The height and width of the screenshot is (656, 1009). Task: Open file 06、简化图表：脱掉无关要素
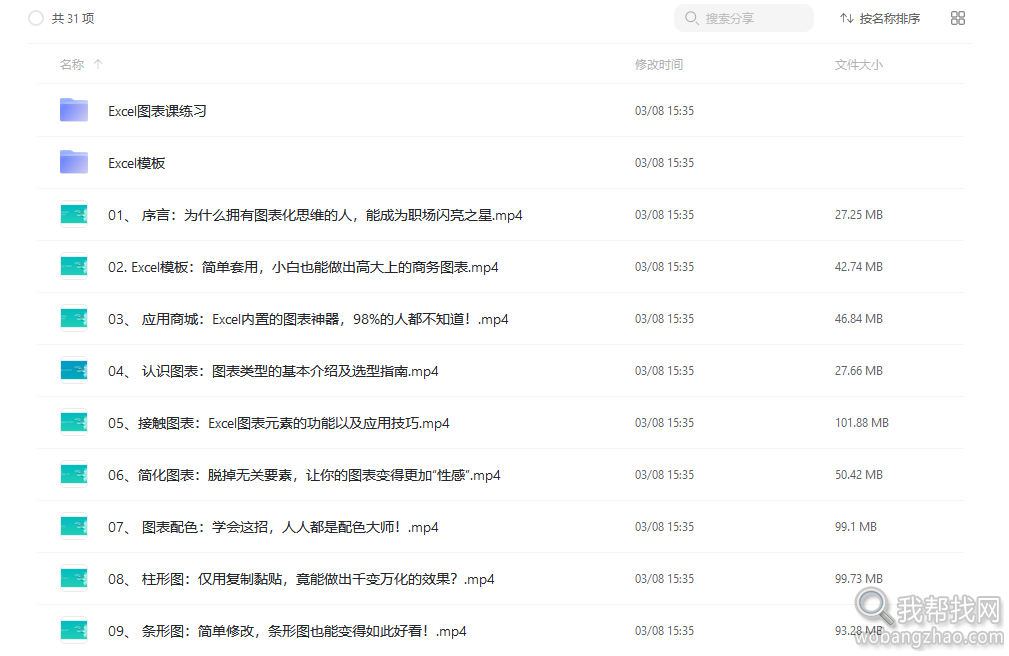(x=304, y=475)
